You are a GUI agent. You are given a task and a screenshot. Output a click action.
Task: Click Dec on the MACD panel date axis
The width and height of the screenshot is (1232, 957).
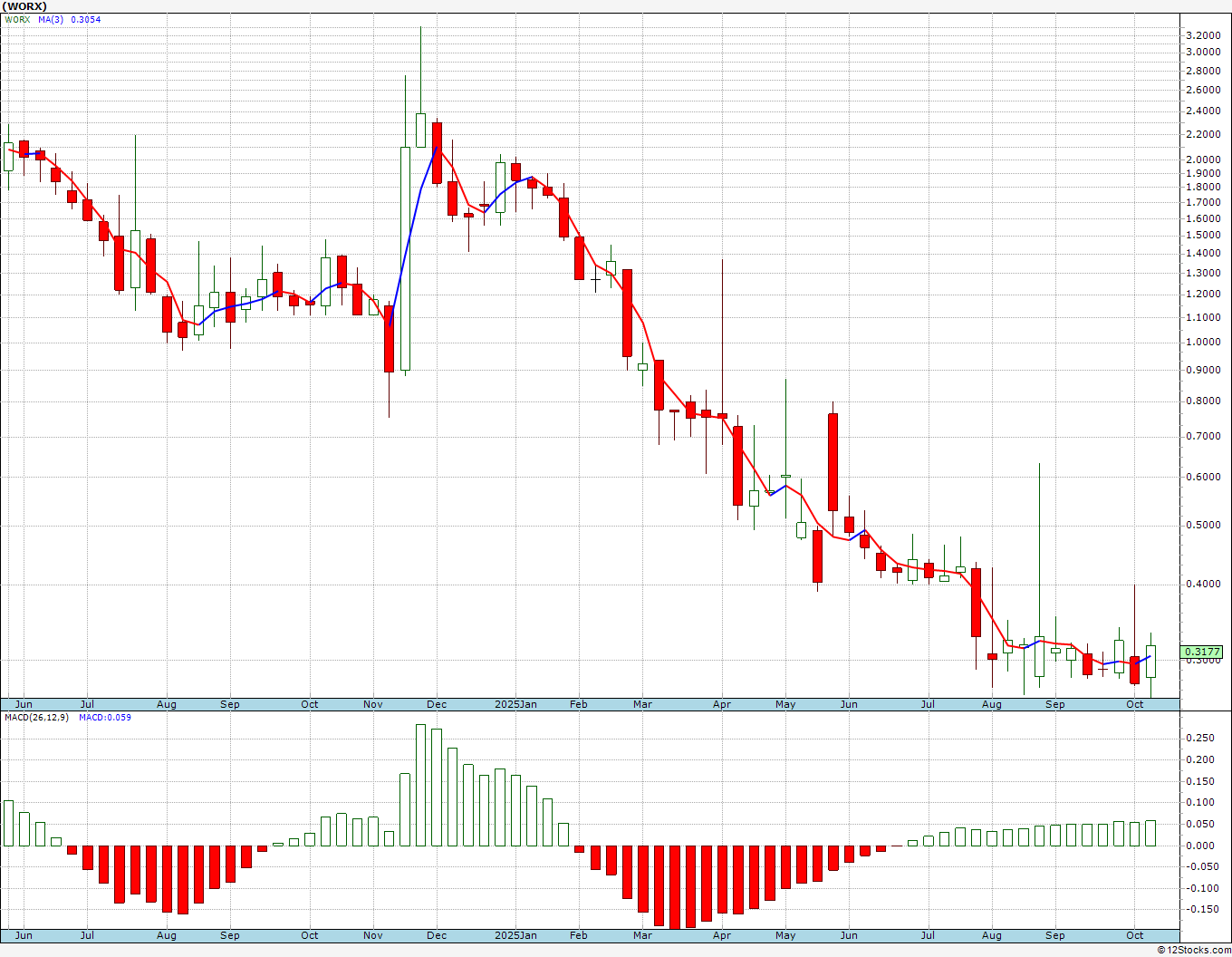(x=436, y=935)
